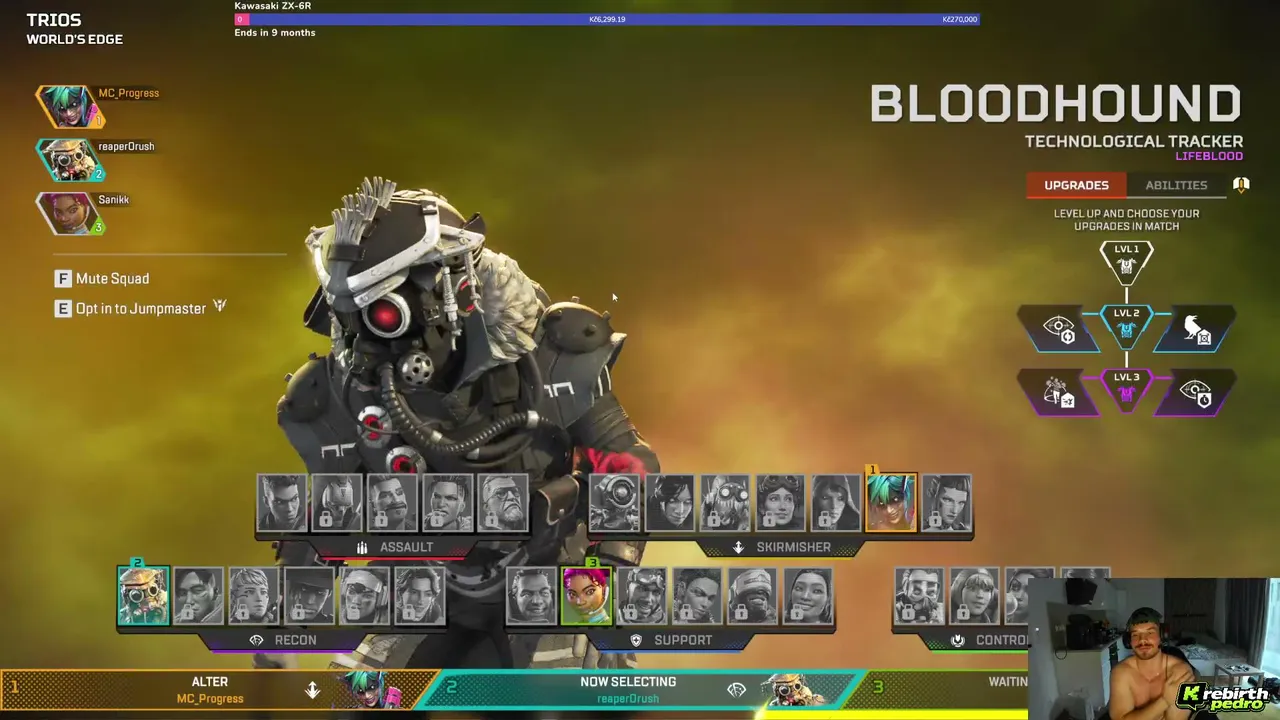Screen dimensions: 1280x720
Task: Pick the first Assault legend, Bangalore
Action: [282, 503]
